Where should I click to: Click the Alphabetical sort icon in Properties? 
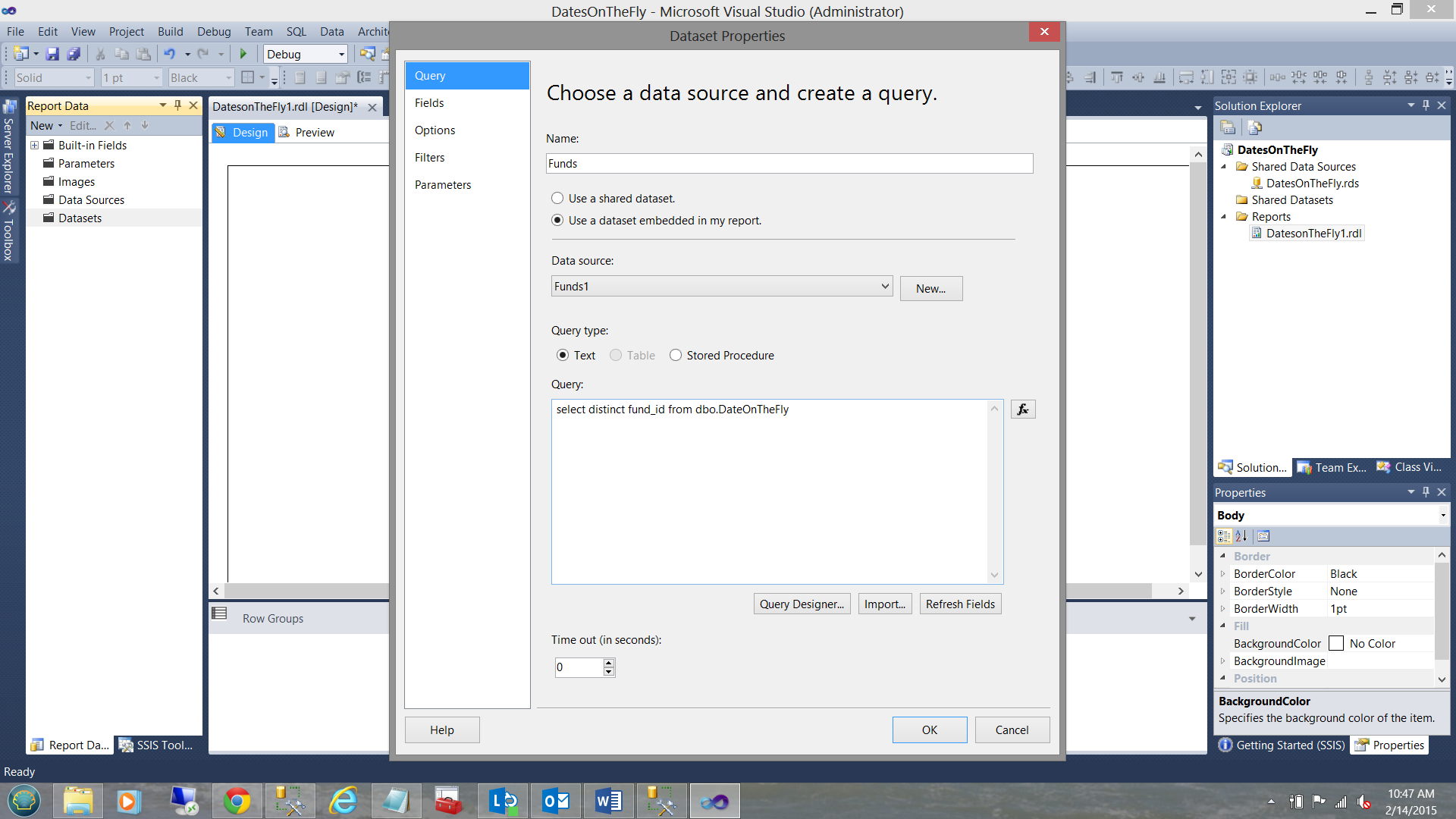point(1241,536)
